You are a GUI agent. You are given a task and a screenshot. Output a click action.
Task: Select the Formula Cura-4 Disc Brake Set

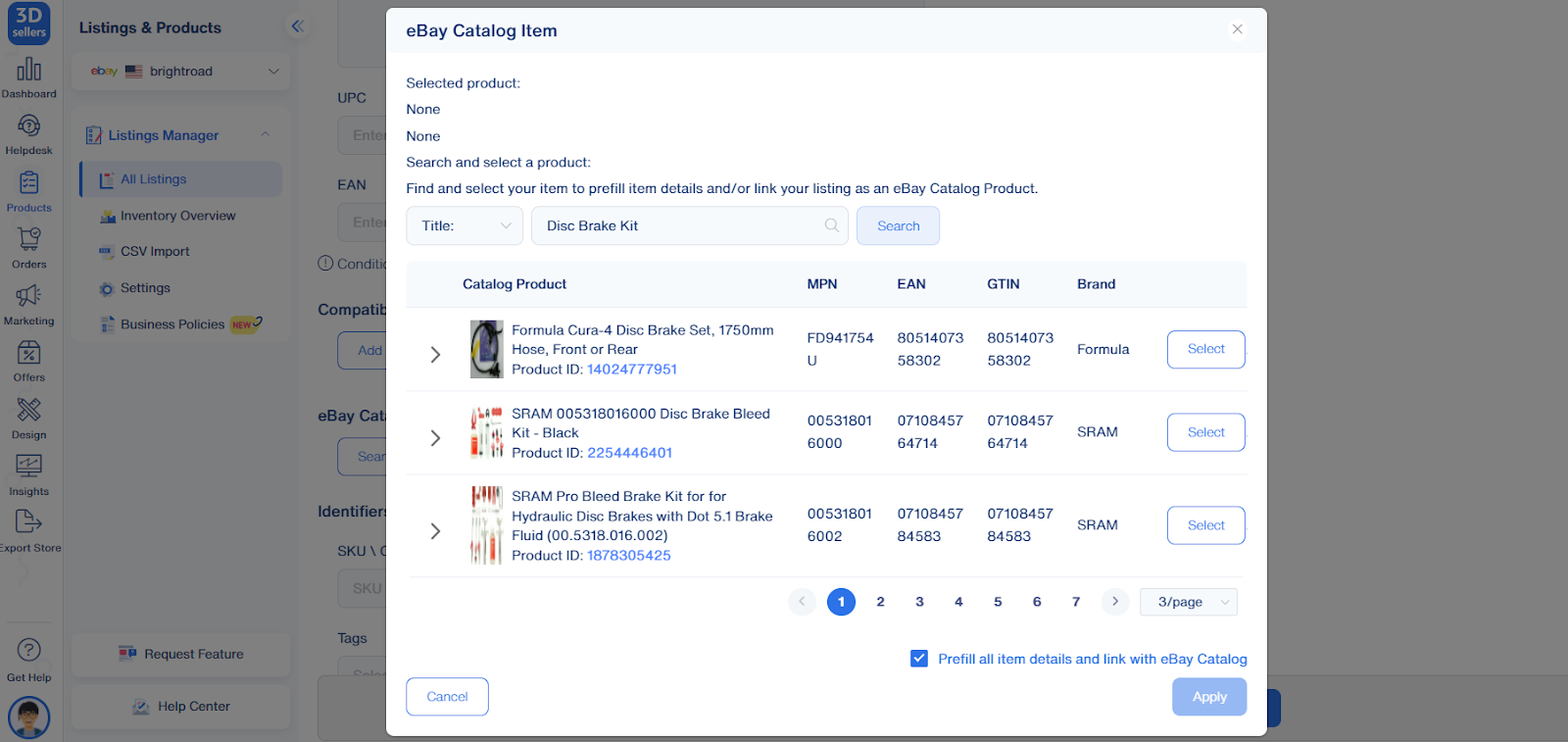pos(1205,349)
